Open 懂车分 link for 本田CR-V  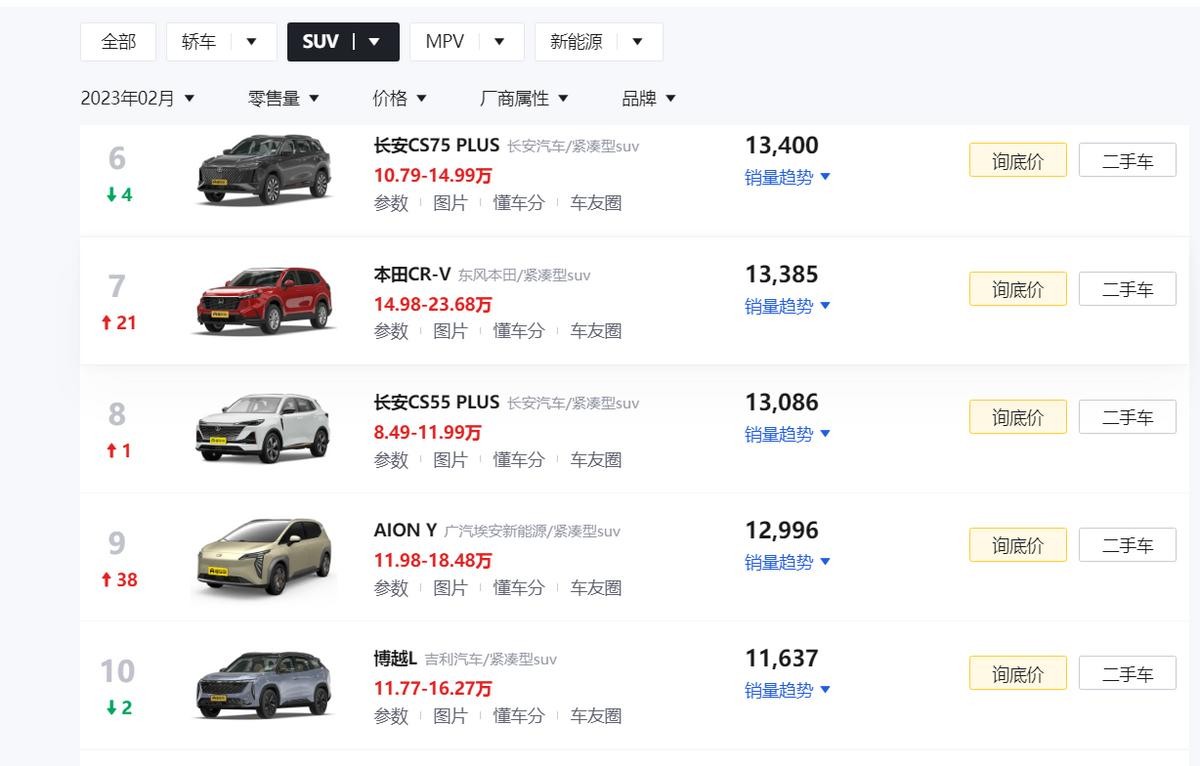(518, 331)
